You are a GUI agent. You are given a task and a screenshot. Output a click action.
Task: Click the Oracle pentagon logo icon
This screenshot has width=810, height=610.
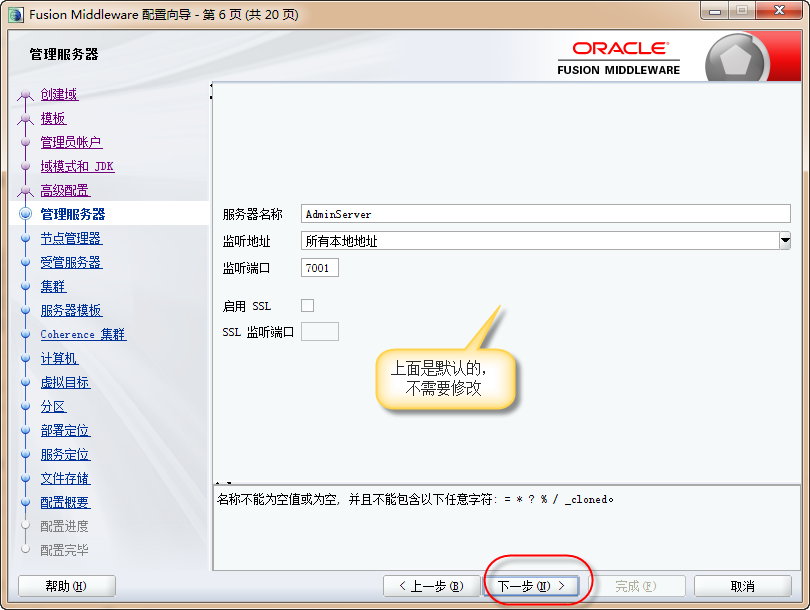pyautogui.click(x=736, y=60)
